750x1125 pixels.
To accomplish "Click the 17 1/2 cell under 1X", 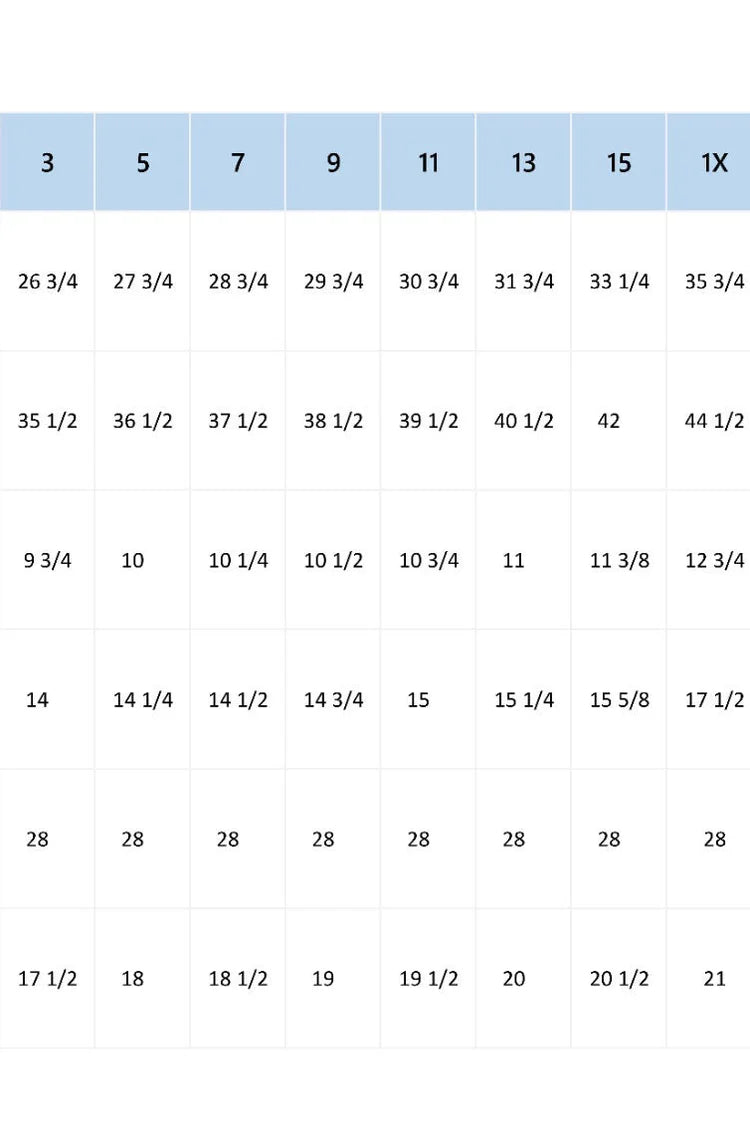I will pyautogui.click(x=708, y=700).
